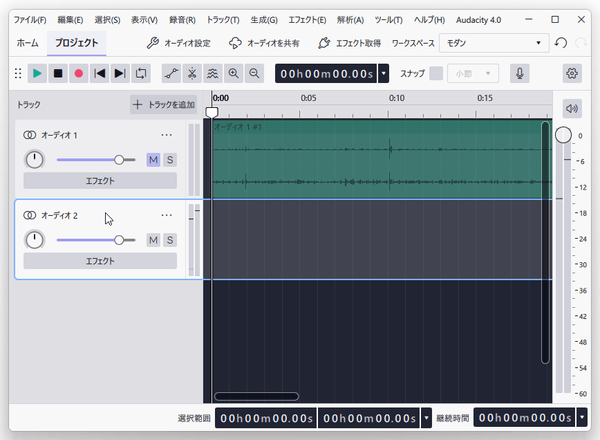Select the split/cut tool icon

pyautogui.click(x=192, y=73)
